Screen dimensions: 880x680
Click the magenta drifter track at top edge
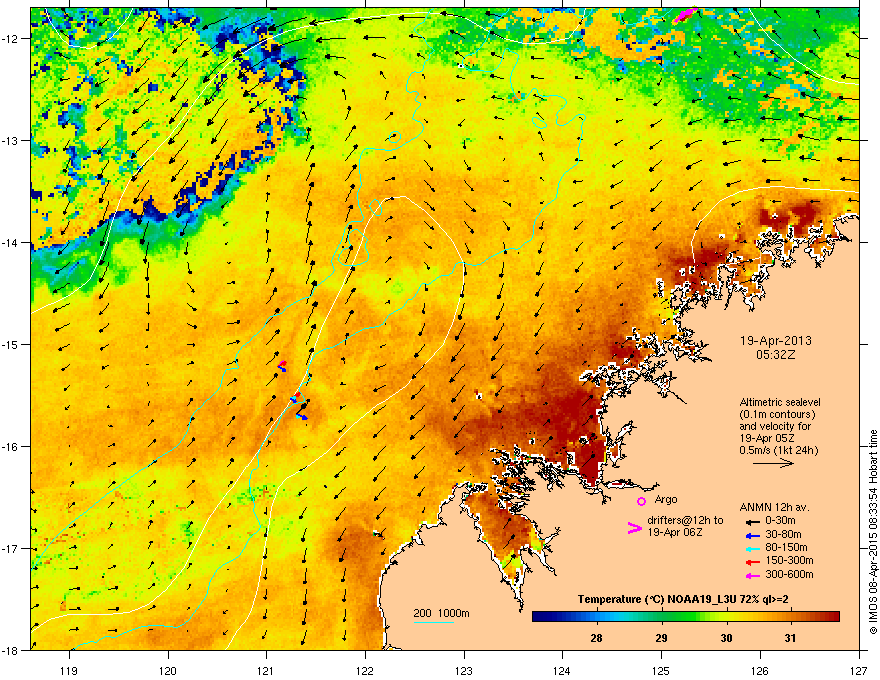click(685, 15)
